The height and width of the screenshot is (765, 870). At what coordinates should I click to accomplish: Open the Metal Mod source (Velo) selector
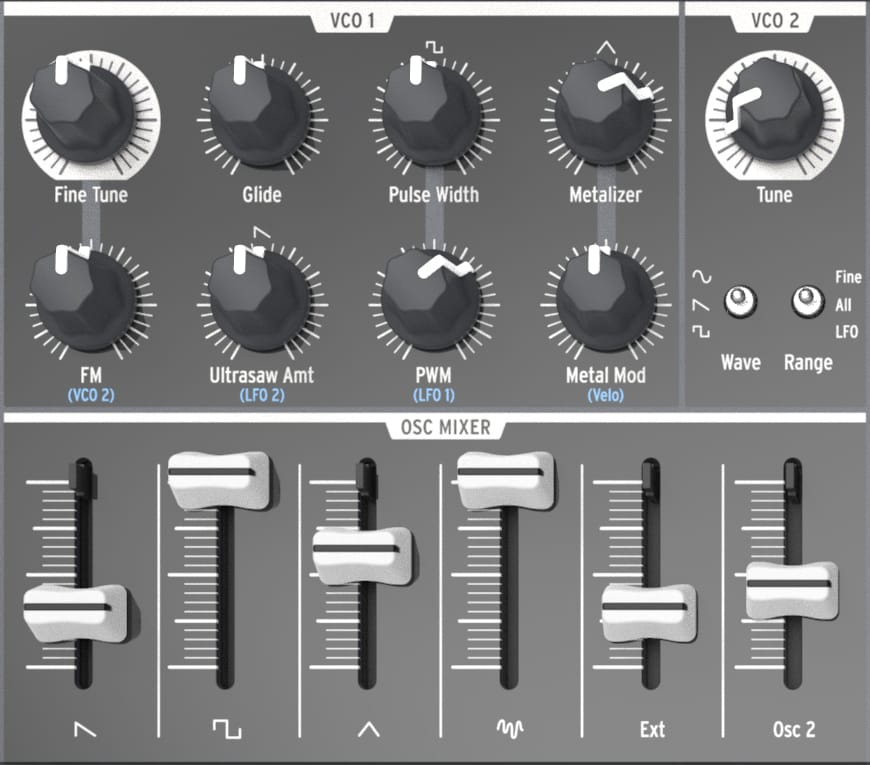tap(605, 396)
